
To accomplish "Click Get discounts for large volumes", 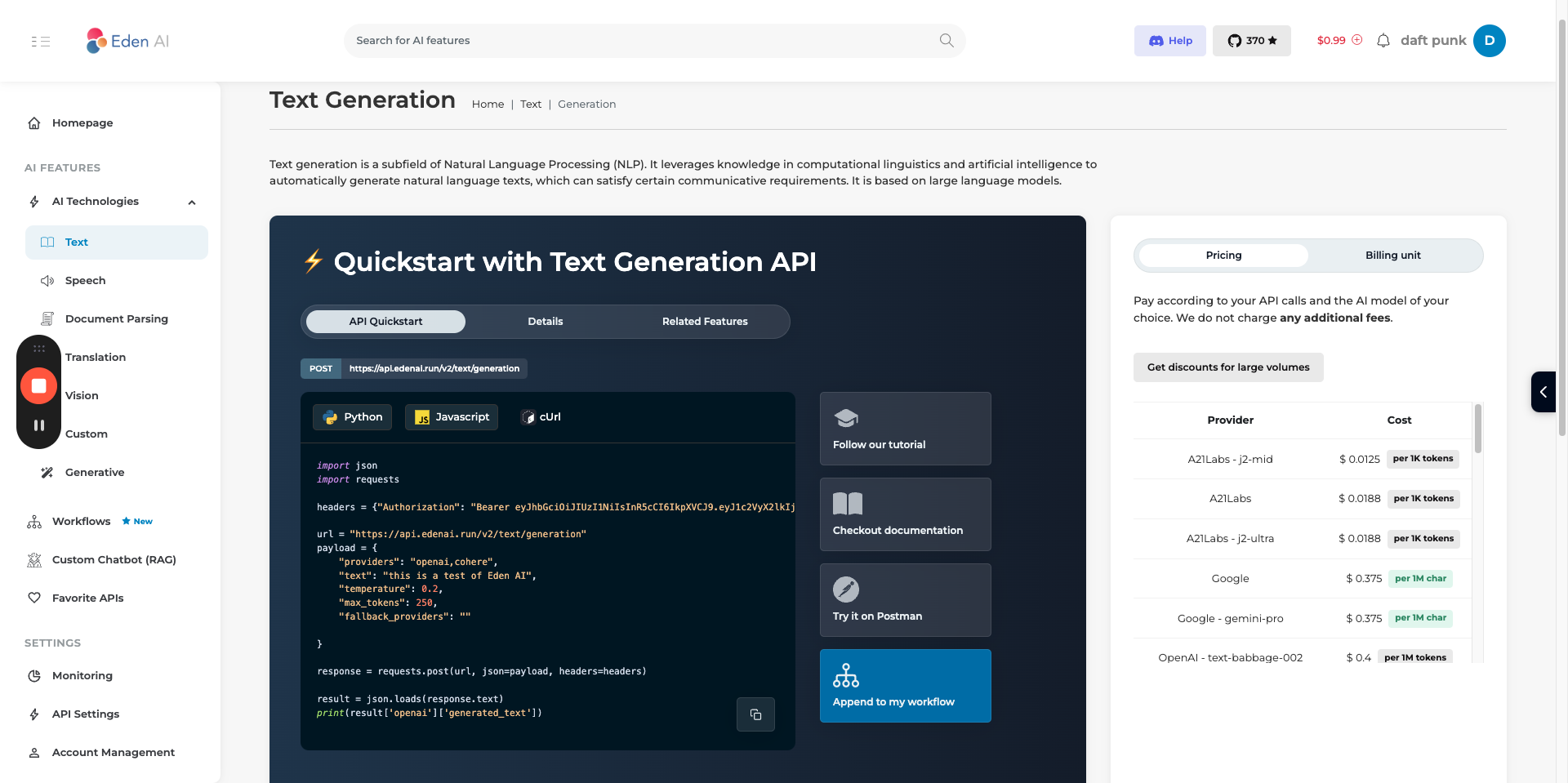I will [1228, 367].
